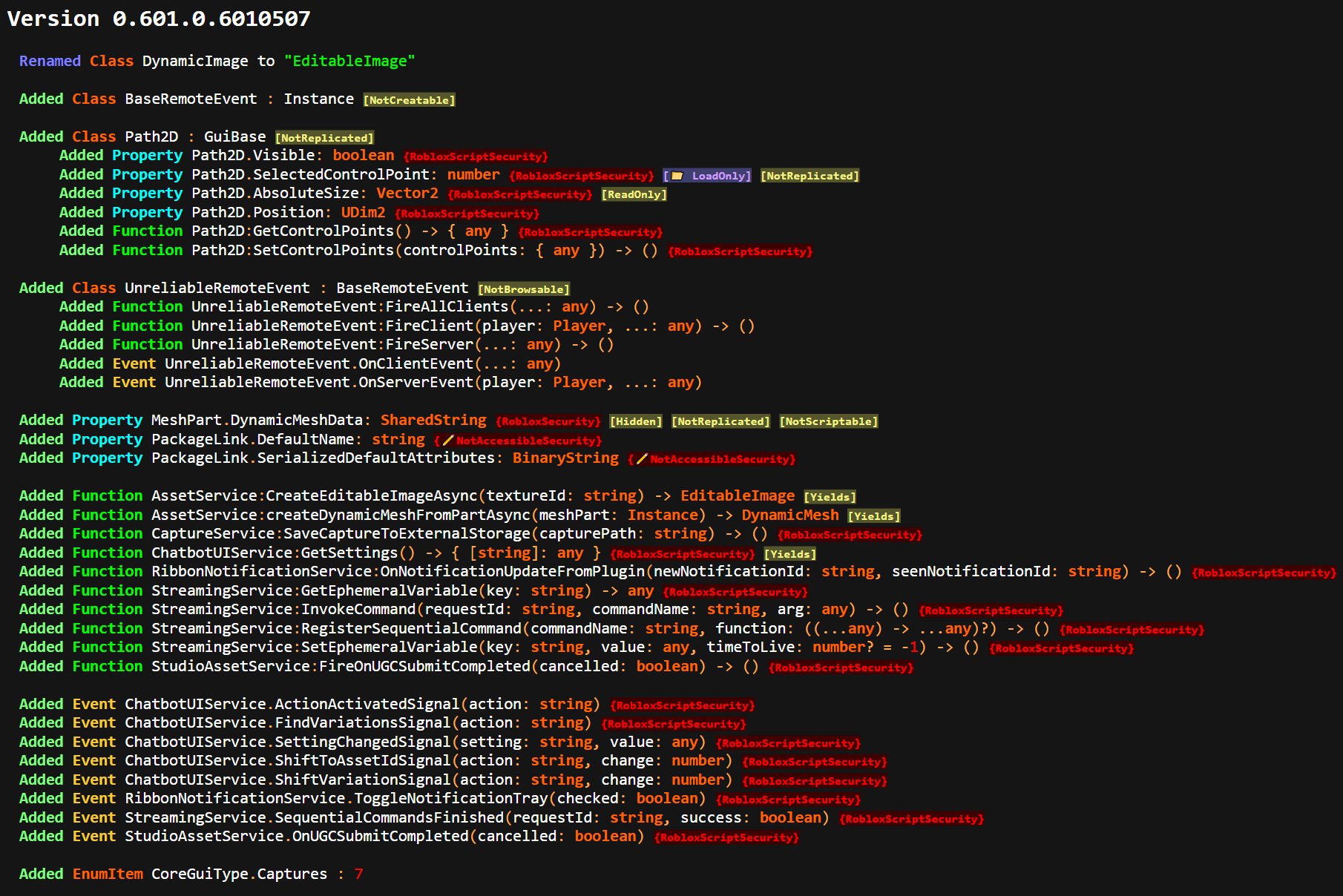
Task: Click the "GuiBase" superclass name
Action: tap(234, 136)
